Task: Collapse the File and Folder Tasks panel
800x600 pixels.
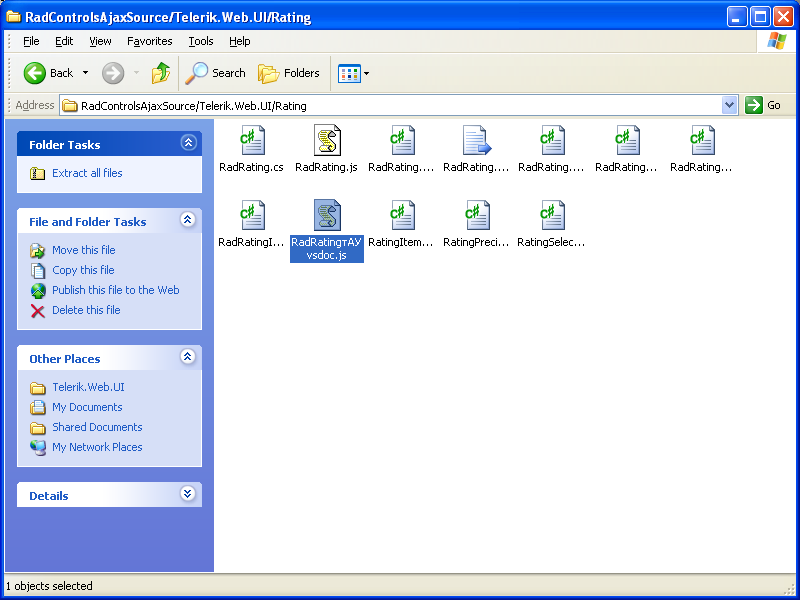Action: (x=188, y=220)
